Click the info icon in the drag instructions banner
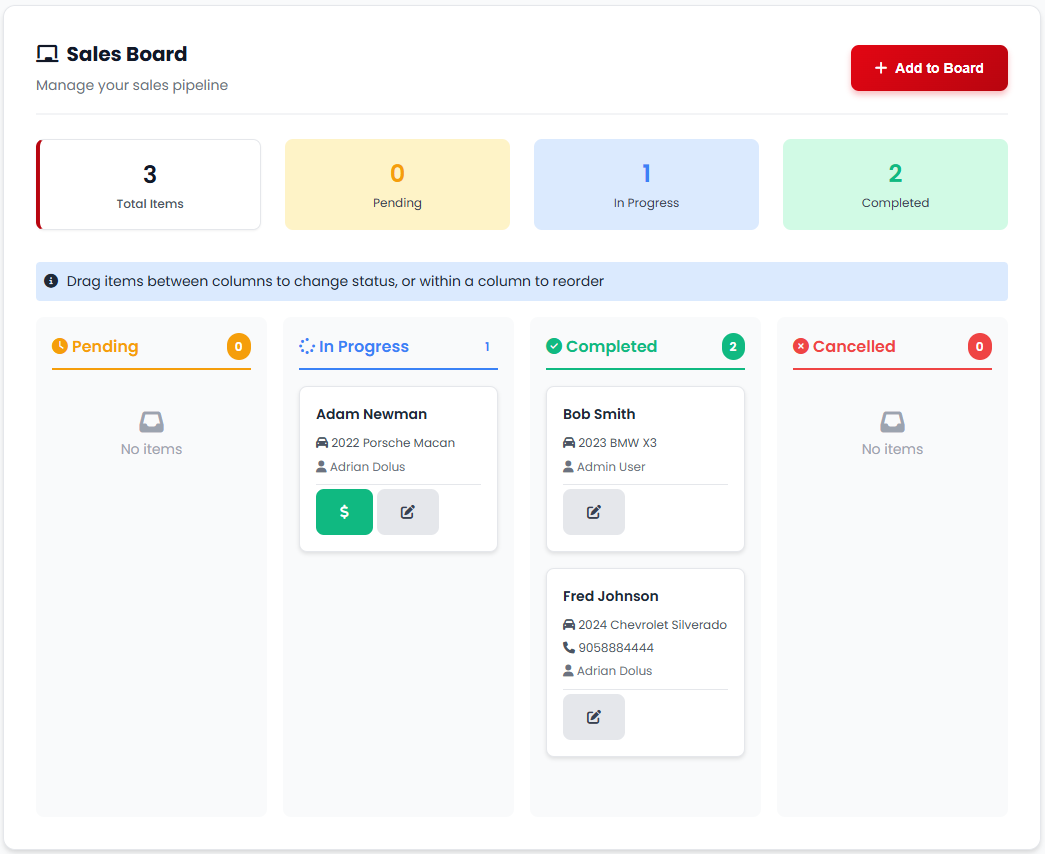This screenshot has width=1045, height=854. click(50, 281)
